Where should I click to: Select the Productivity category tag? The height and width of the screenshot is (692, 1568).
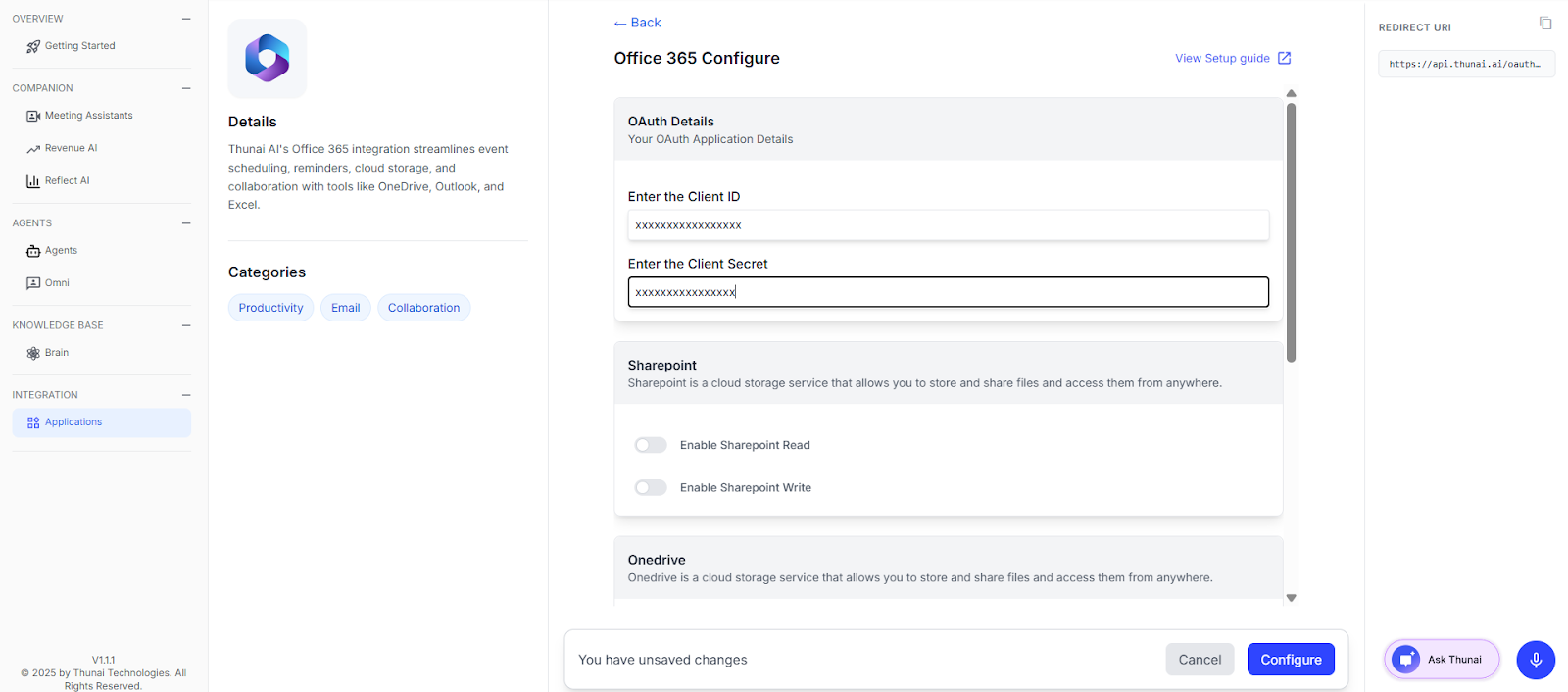click(x=271, y=308)
